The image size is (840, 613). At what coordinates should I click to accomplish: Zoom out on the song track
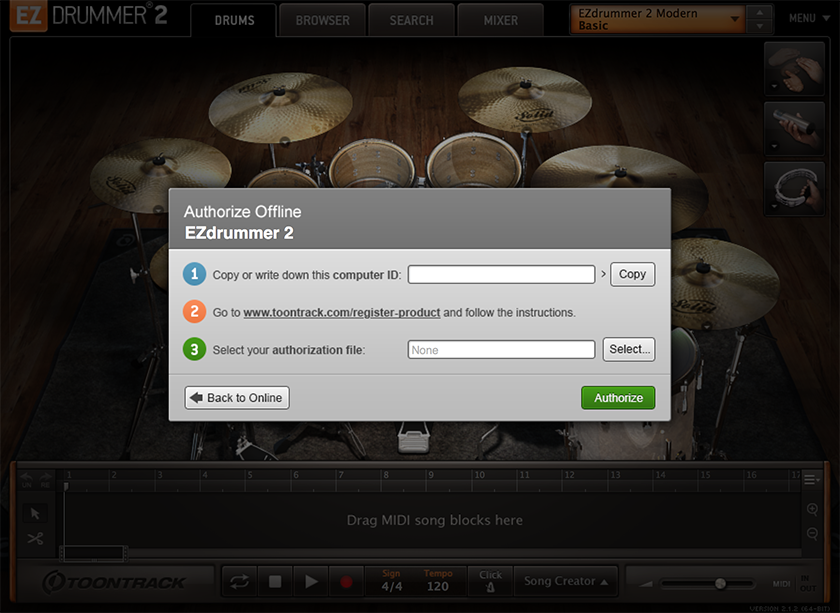[812, 533]
